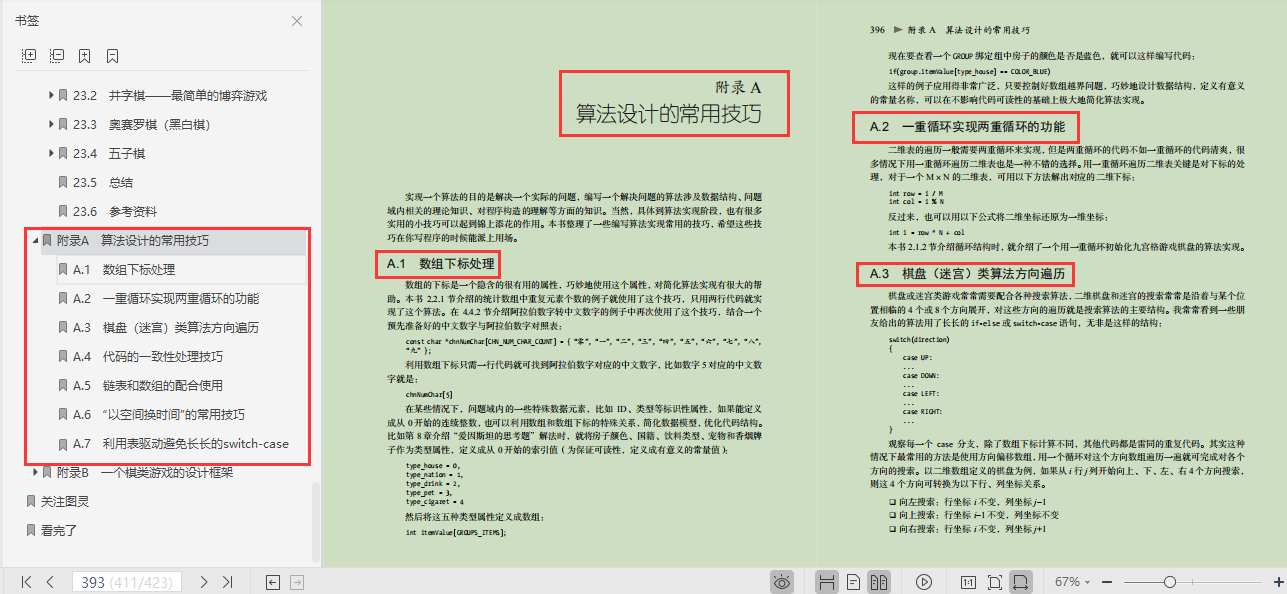This screenshot has height=594, width=1287.
Task: Start the slideshow playback mode
Action: [x=924, y=581]
